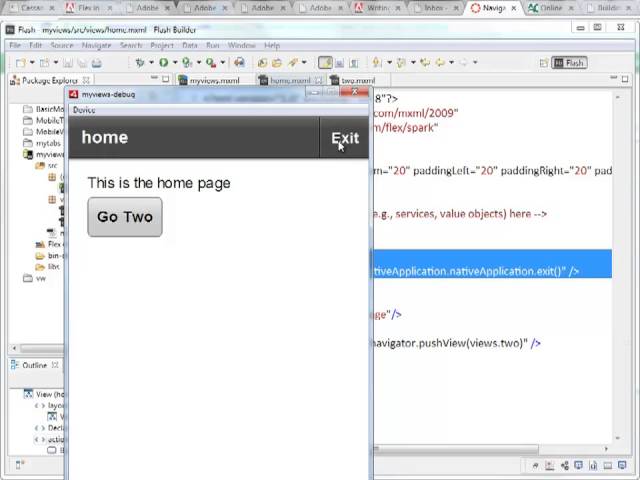The height and width of the screenshot is (480, 640).
Task: Select the src folder in the project tree
Action: (x=52, y=166)
